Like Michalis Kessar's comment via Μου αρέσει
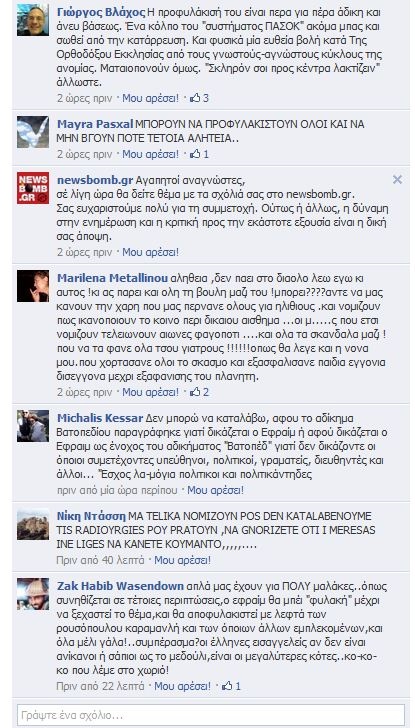 pos(215,490)
